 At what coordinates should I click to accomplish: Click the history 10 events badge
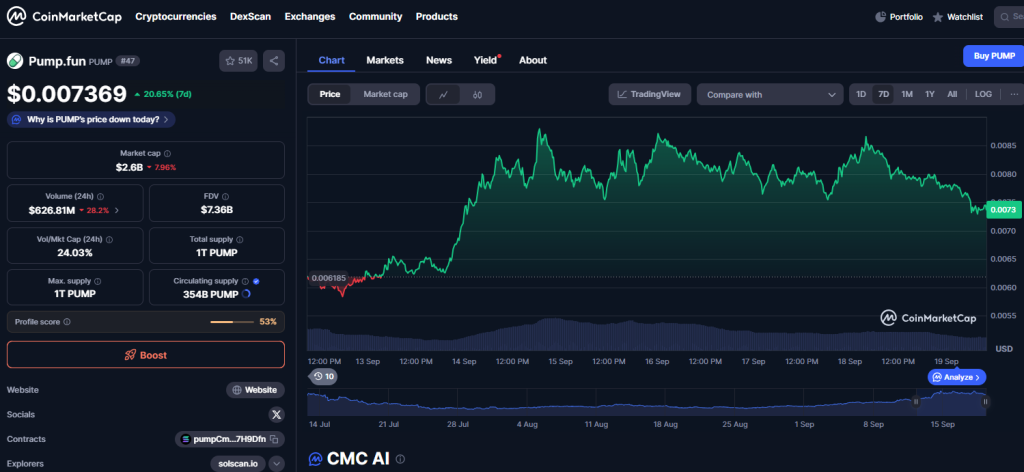tap(323, 376)
